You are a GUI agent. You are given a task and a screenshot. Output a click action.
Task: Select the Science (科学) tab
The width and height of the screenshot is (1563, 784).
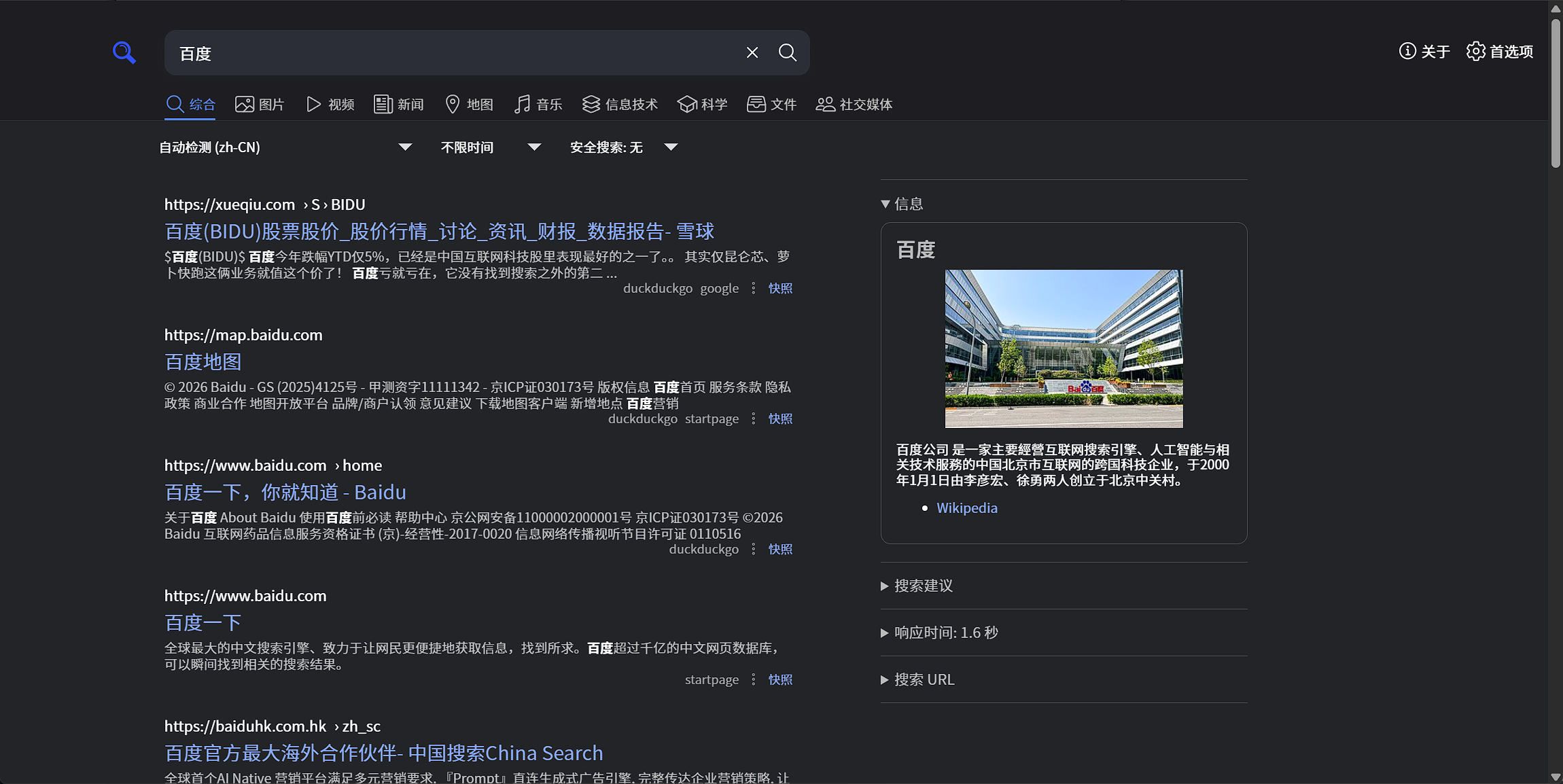[703, 104]
